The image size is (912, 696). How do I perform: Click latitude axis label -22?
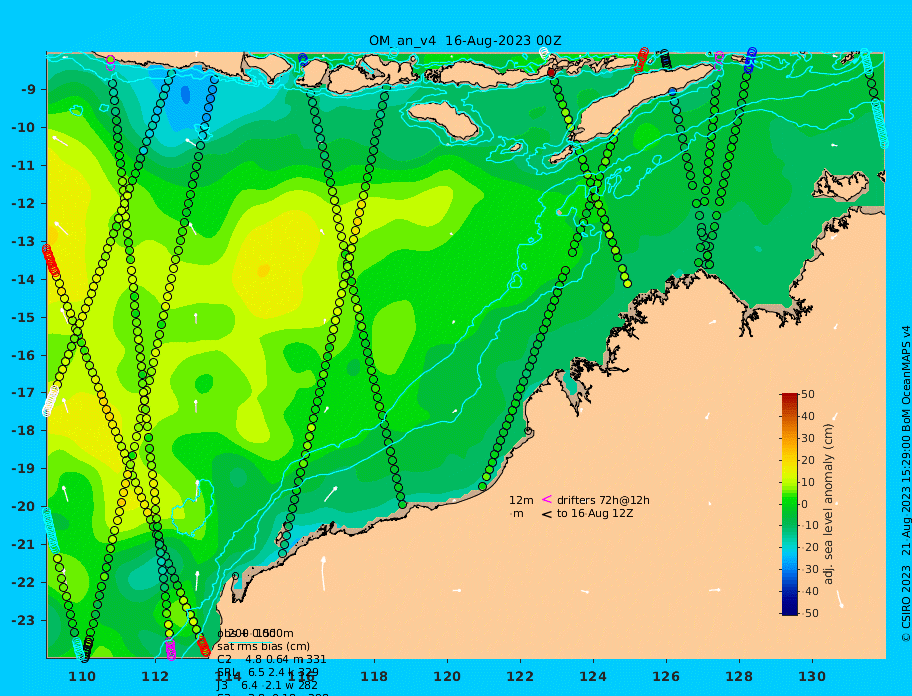[23, 583]
